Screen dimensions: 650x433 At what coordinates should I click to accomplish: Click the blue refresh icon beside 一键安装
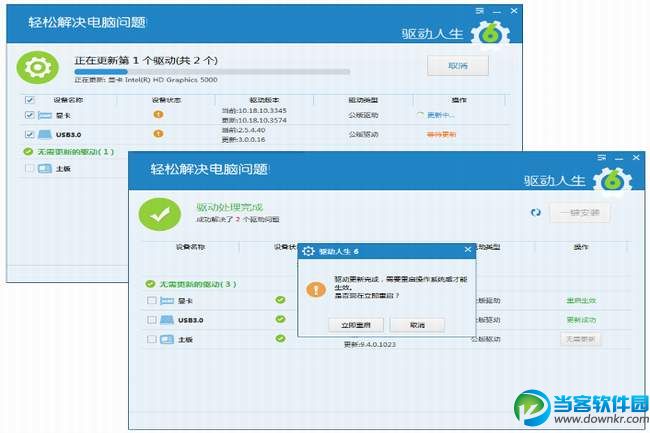pos(536,213)
